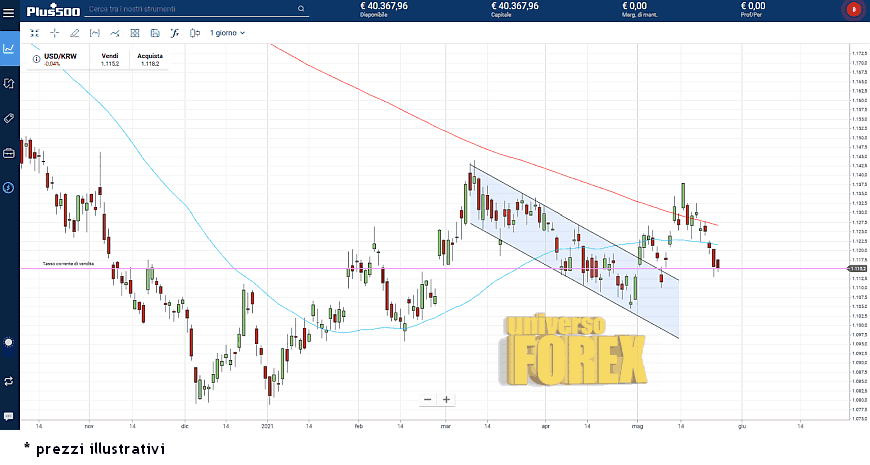Select the crosshair cursor tool
This screenshot has width=870, height=465.
point(54,33)
